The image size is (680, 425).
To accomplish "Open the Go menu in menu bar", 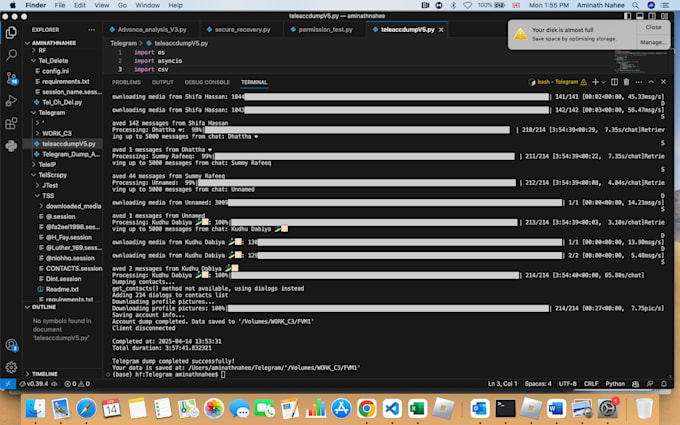I will [122, 5].
